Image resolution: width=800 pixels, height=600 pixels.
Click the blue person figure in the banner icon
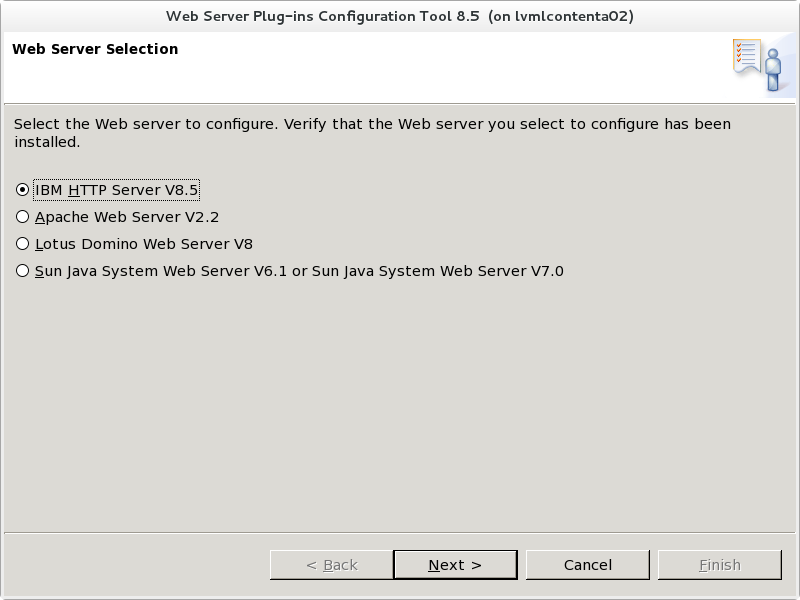coord(773,70)
